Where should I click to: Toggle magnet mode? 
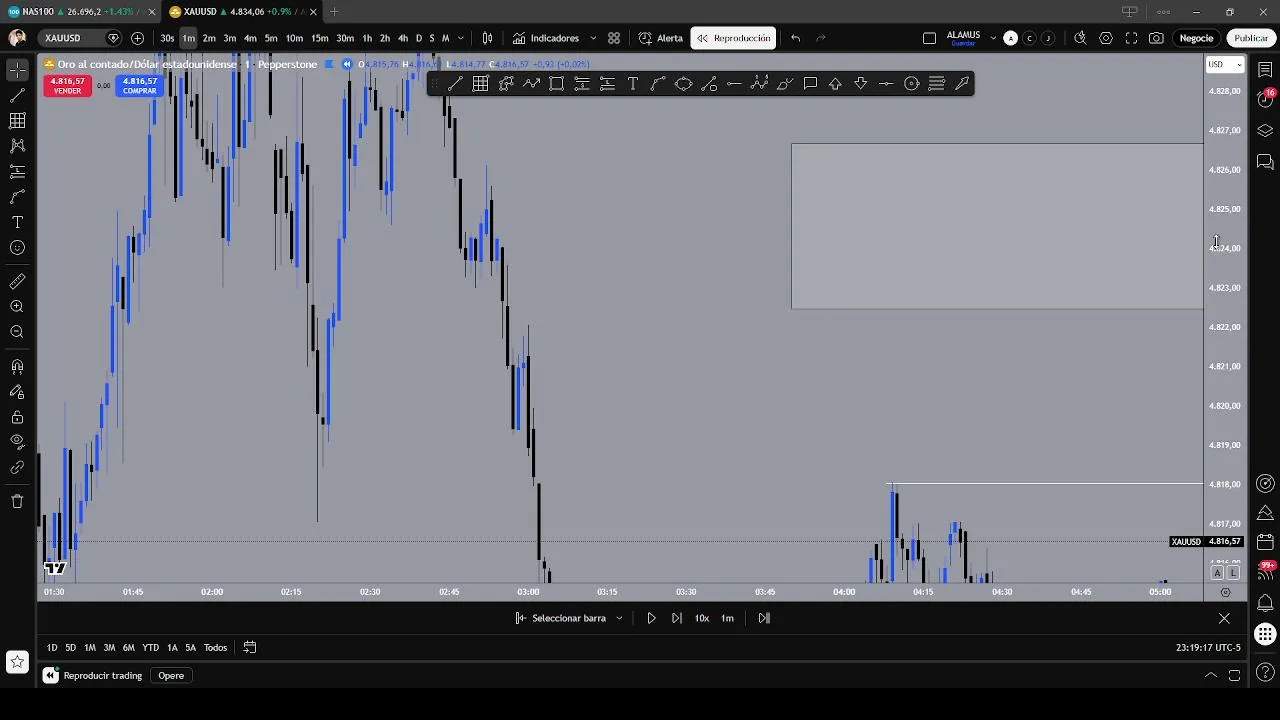[x=17, y=367]
